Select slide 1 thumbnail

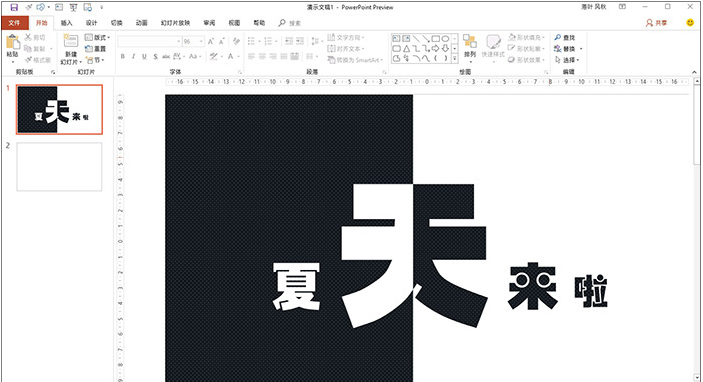[x=59, y=109]
